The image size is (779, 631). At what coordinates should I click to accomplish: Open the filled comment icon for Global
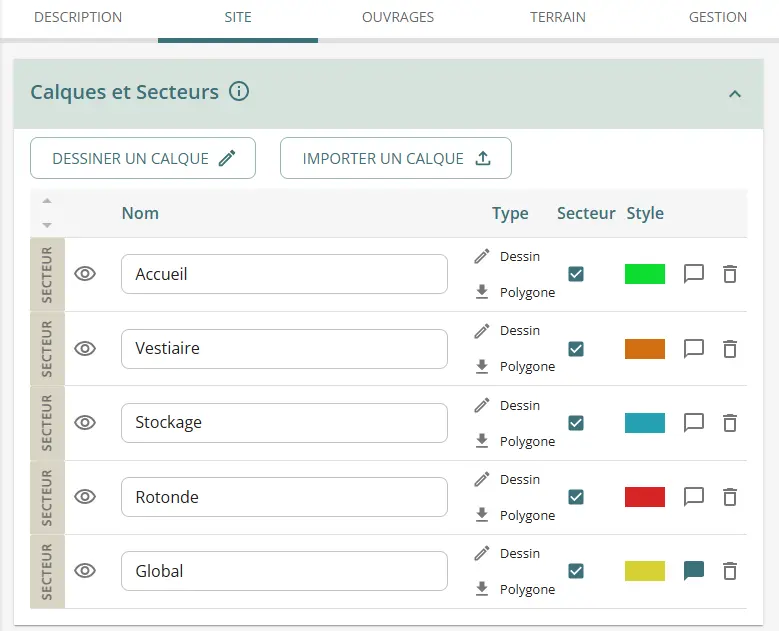[x=694, y=571]
